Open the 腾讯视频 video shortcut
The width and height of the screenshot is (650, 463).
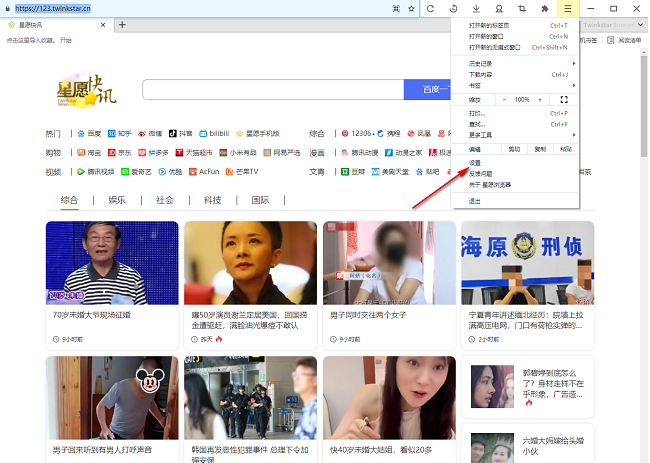tap(96, 172)
